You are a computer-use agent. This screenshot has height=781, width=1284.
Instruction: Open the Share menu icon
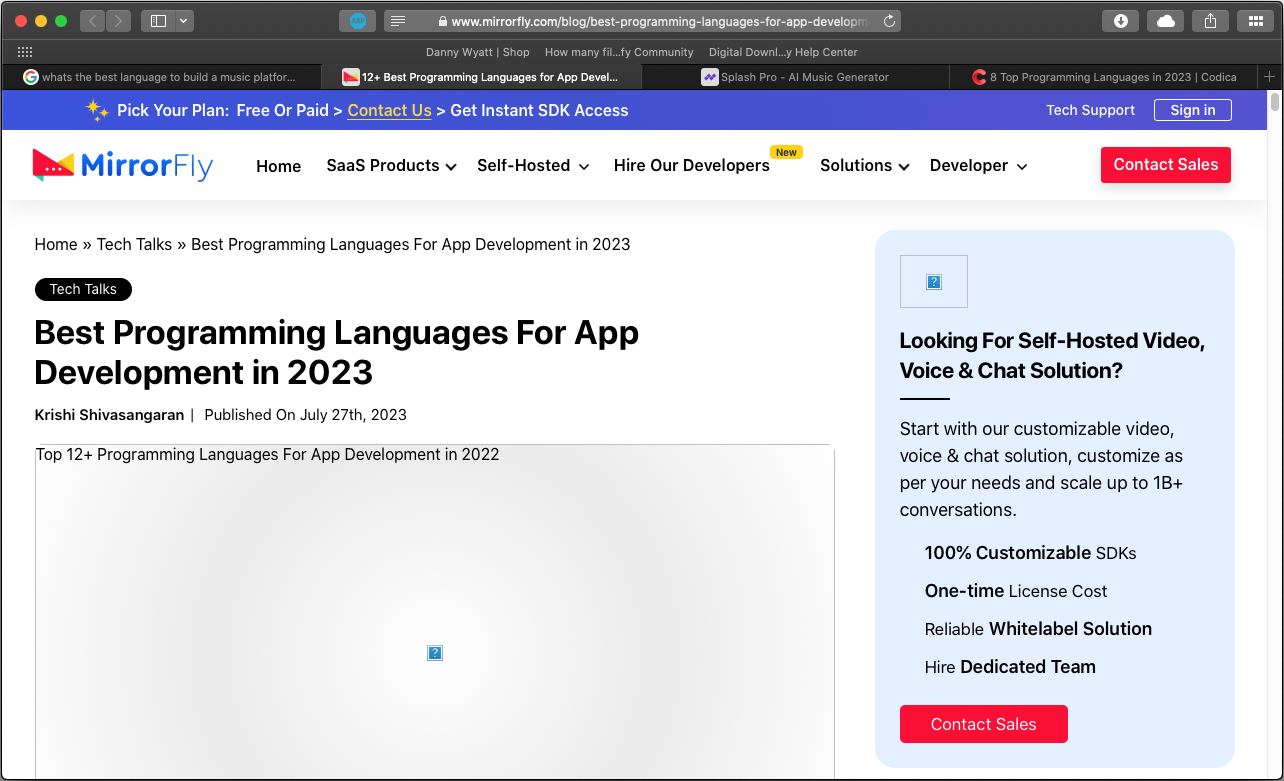click(x=1210, y=21)
